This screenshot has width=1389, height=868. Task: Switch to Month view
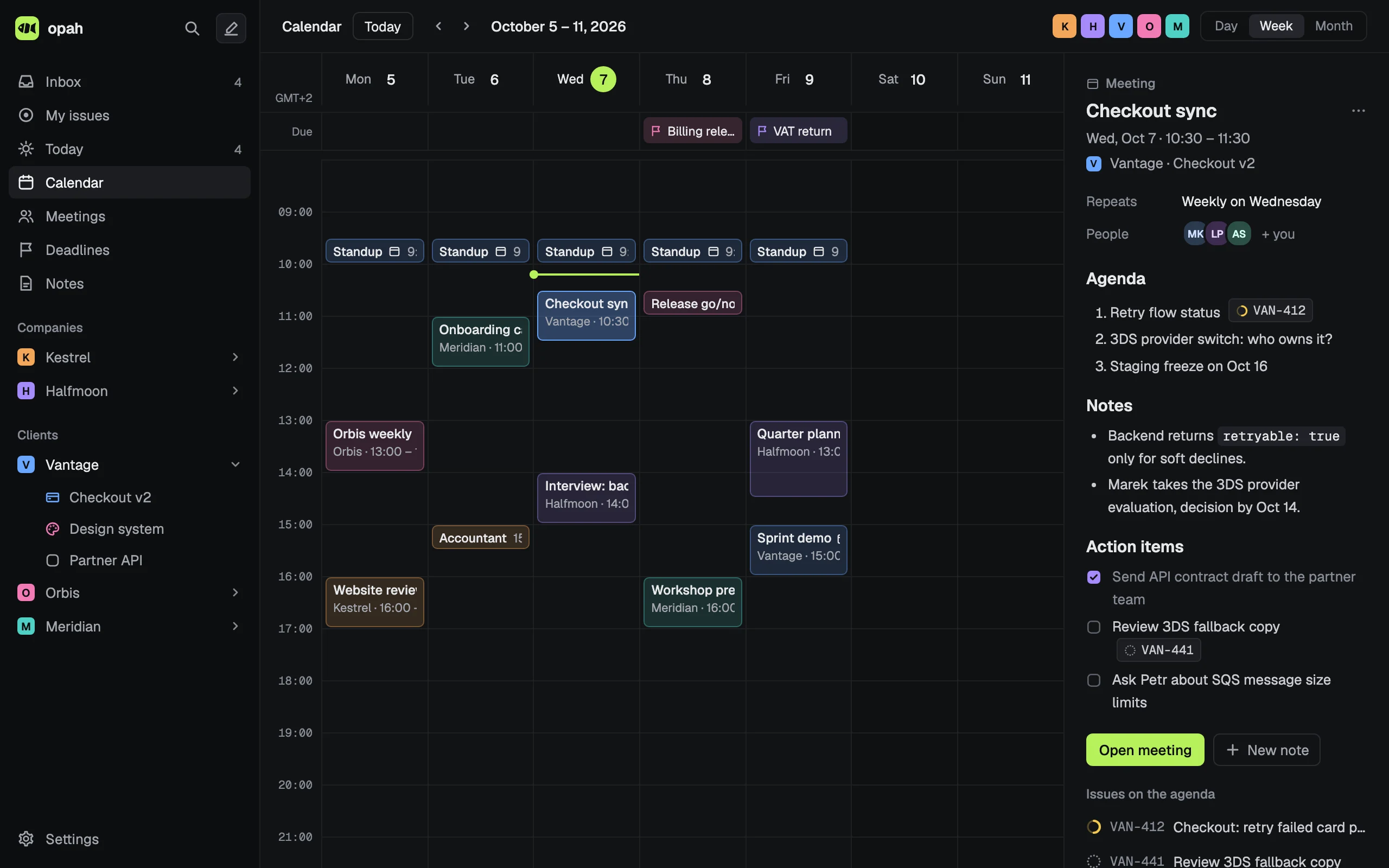pos(1333,26)
